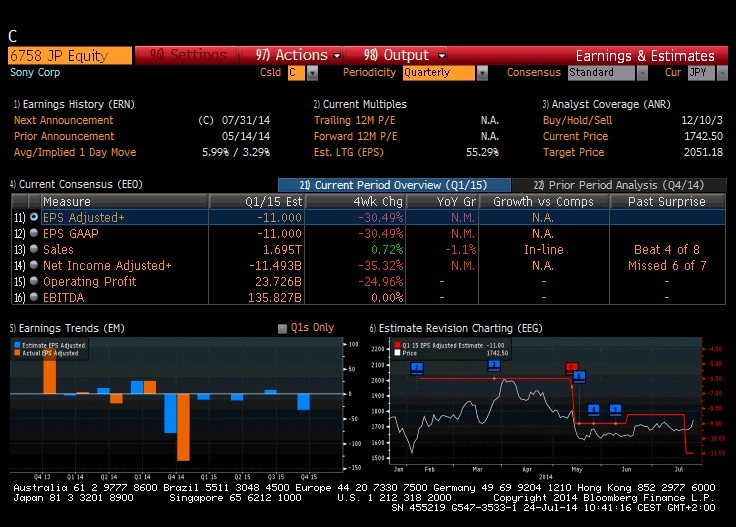
Task: Select the EBITDA radio button
Action: tap(34, 297)
